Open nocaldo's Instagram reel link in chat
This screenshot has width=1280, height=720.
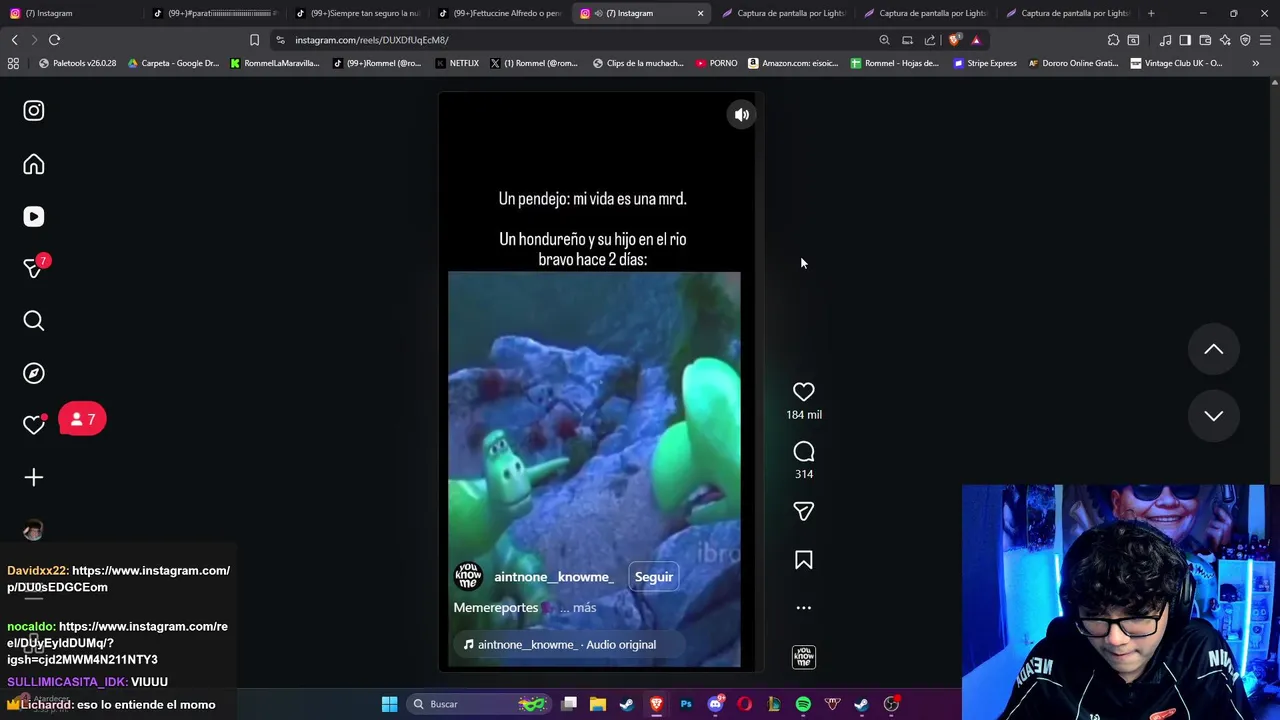(x=117, y=643)
